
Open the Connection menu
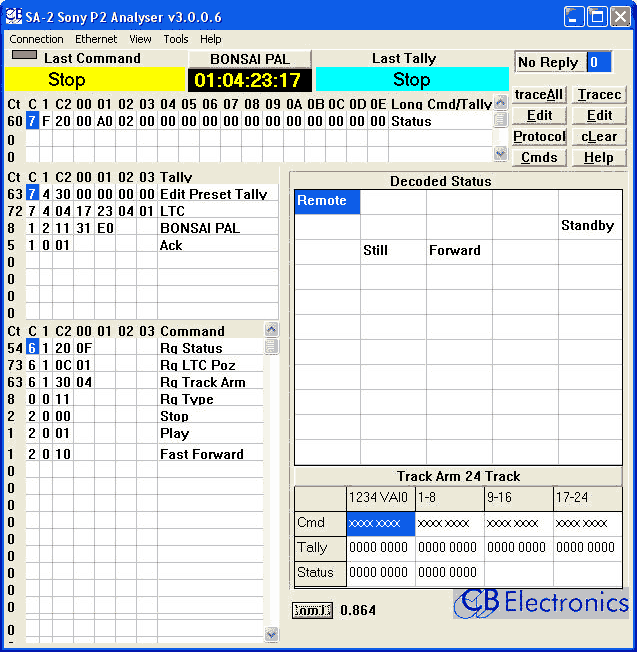[x=36, y=39]
